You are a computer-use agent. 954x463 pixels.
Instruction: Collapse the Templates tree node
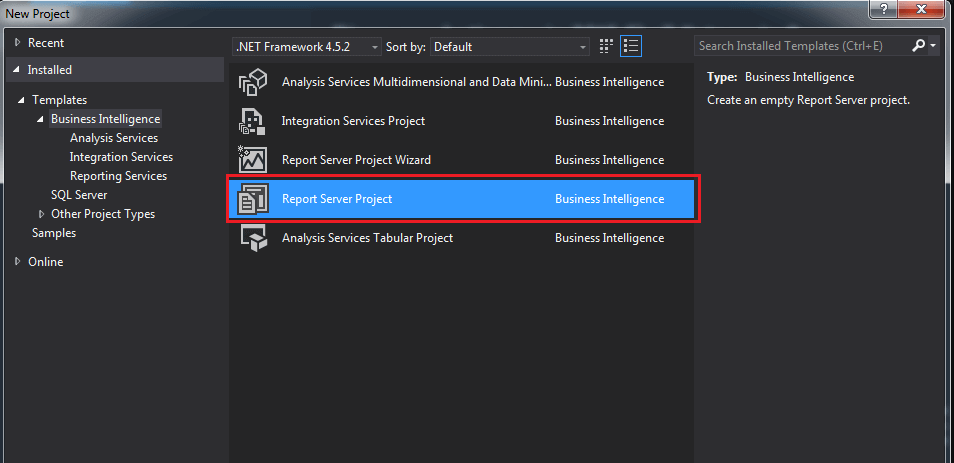(22, 100)
